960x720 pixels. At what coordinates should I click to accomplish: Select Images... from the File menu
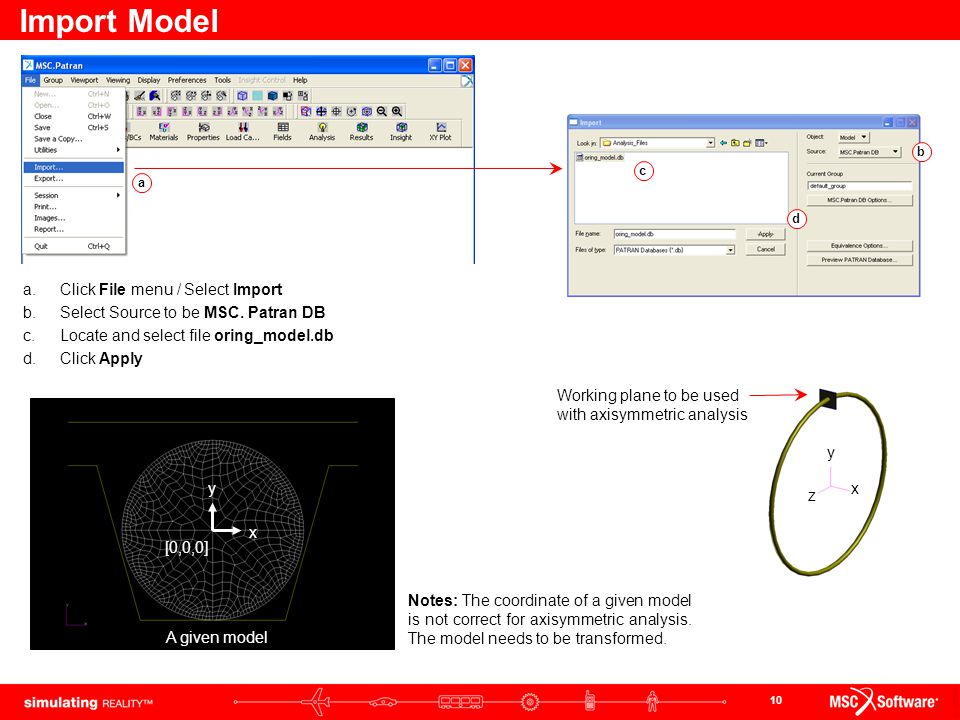(x=73, y=218)
